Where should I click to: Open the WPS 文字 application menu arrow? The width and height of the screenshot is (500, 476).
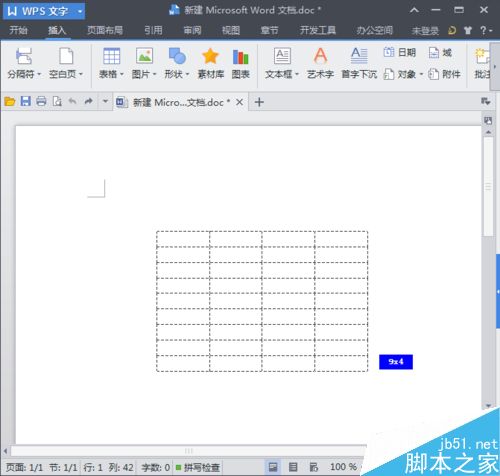(80, 11)
